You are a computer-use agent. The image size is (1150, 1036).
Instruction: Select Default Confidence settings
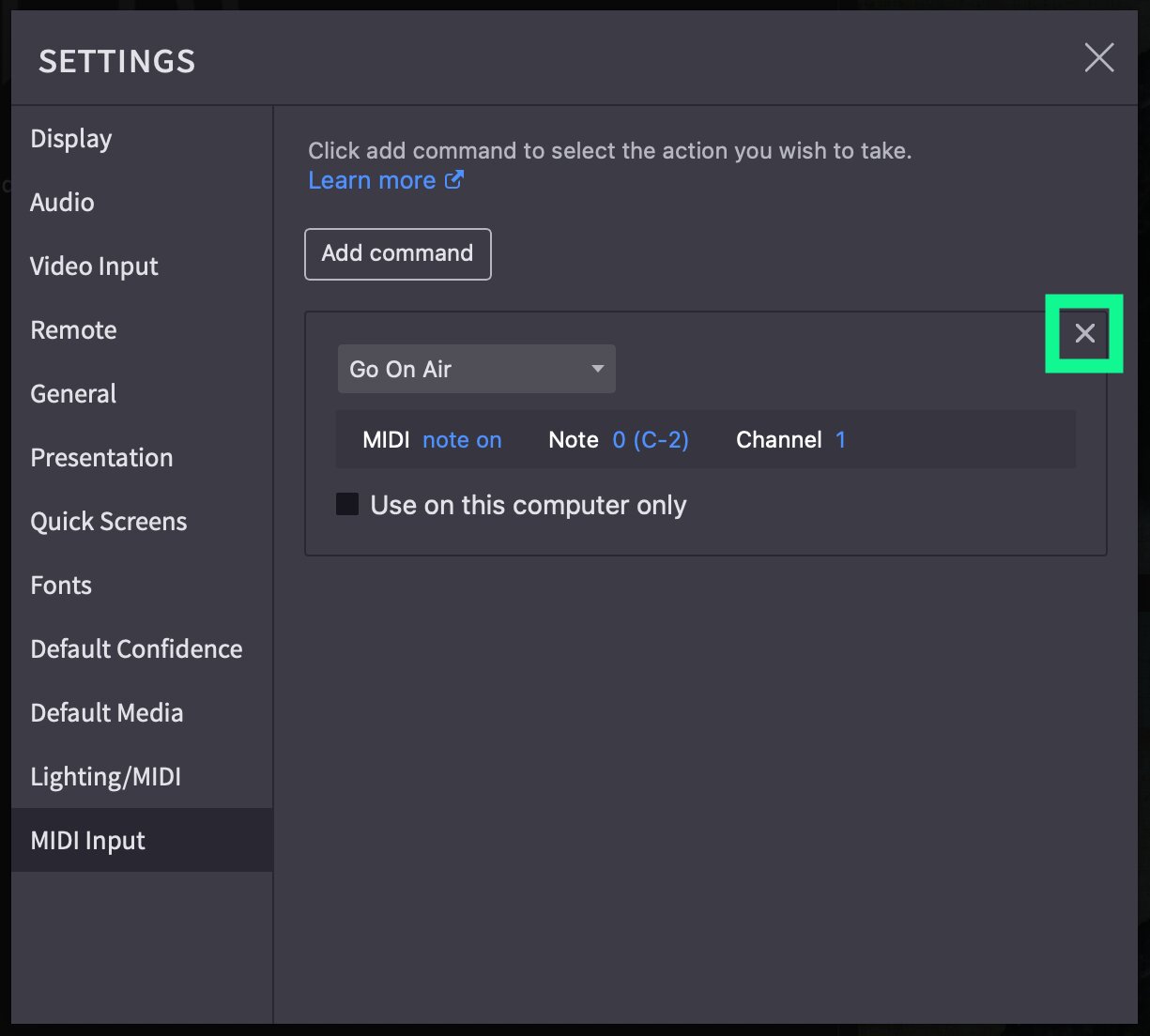142,649
